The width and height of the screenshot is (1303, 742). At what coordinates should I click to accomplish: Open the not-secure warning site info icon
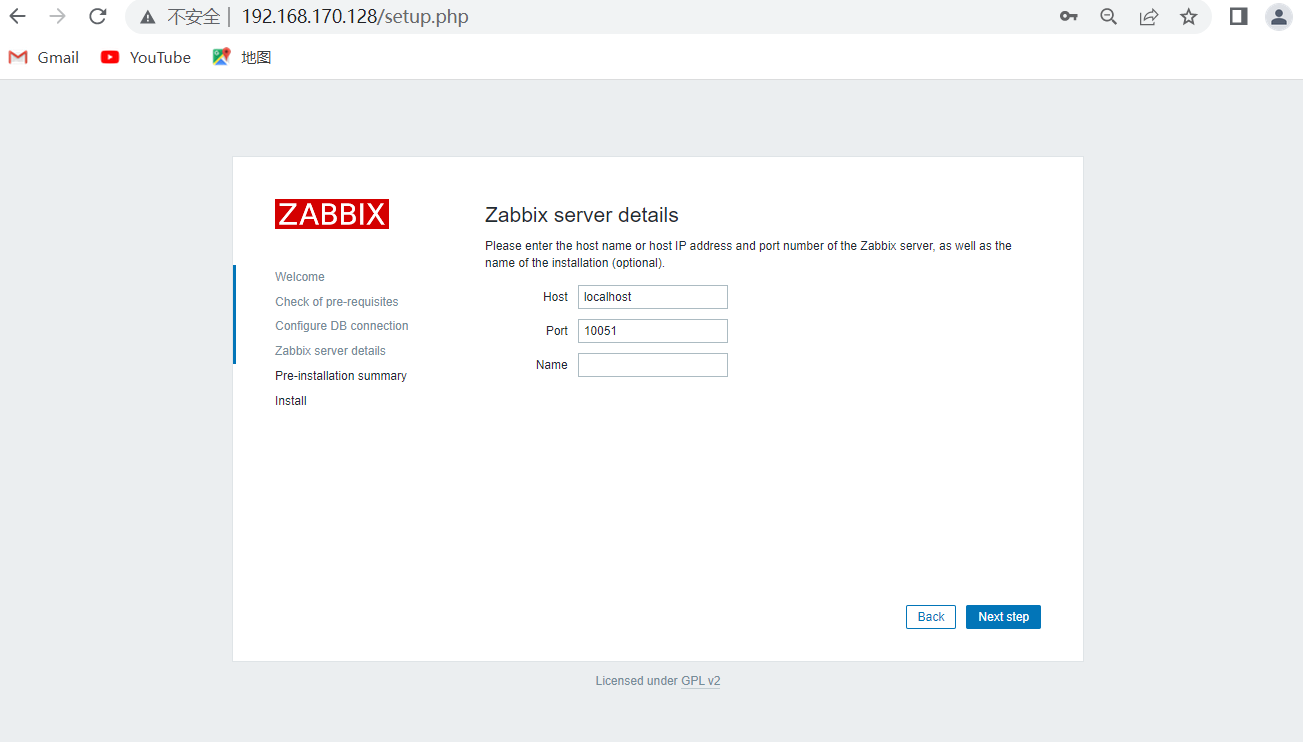148,17
